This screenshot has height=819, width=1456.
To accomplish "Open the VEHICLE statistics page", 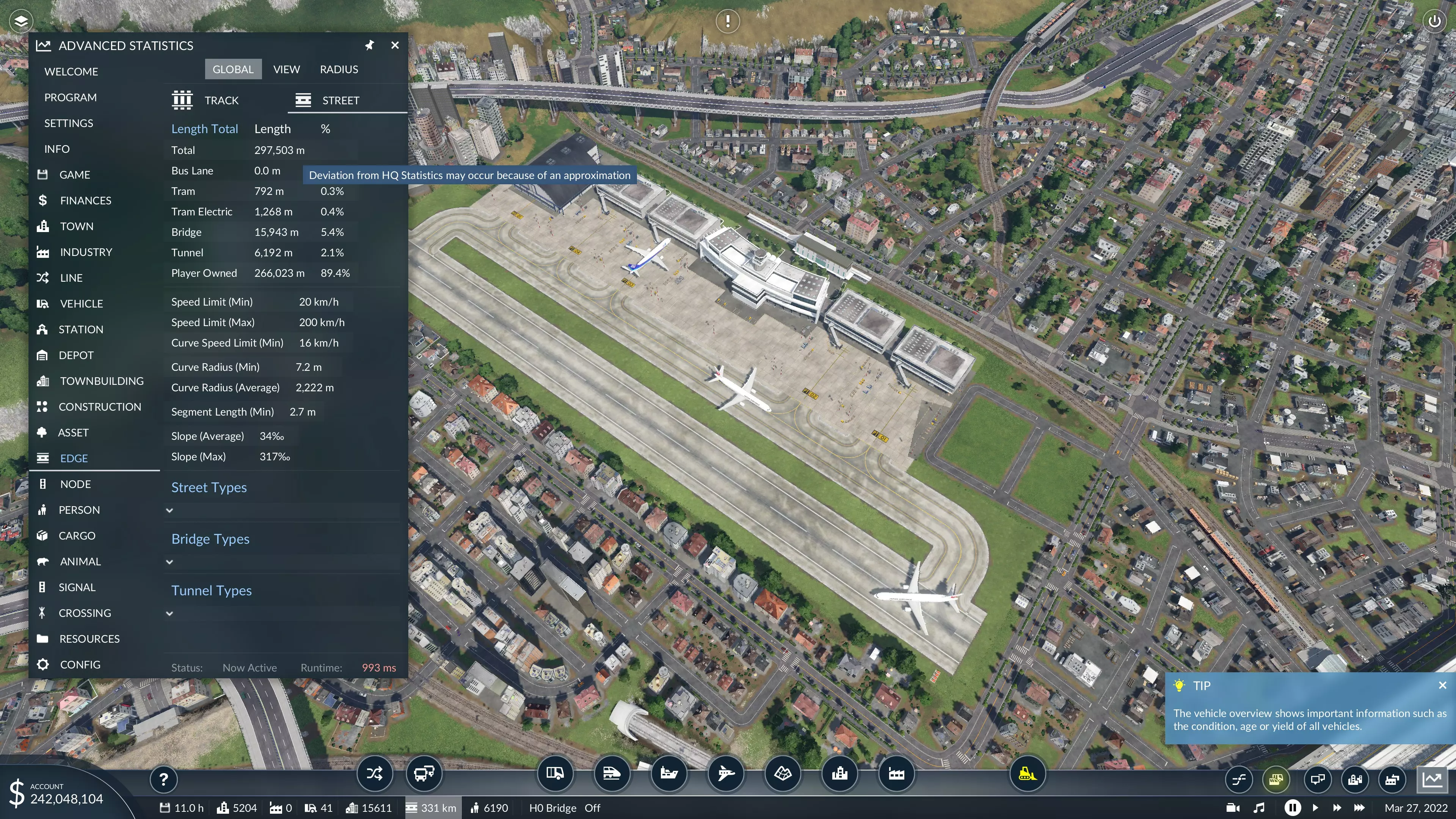I will click(x=82, y=303).
